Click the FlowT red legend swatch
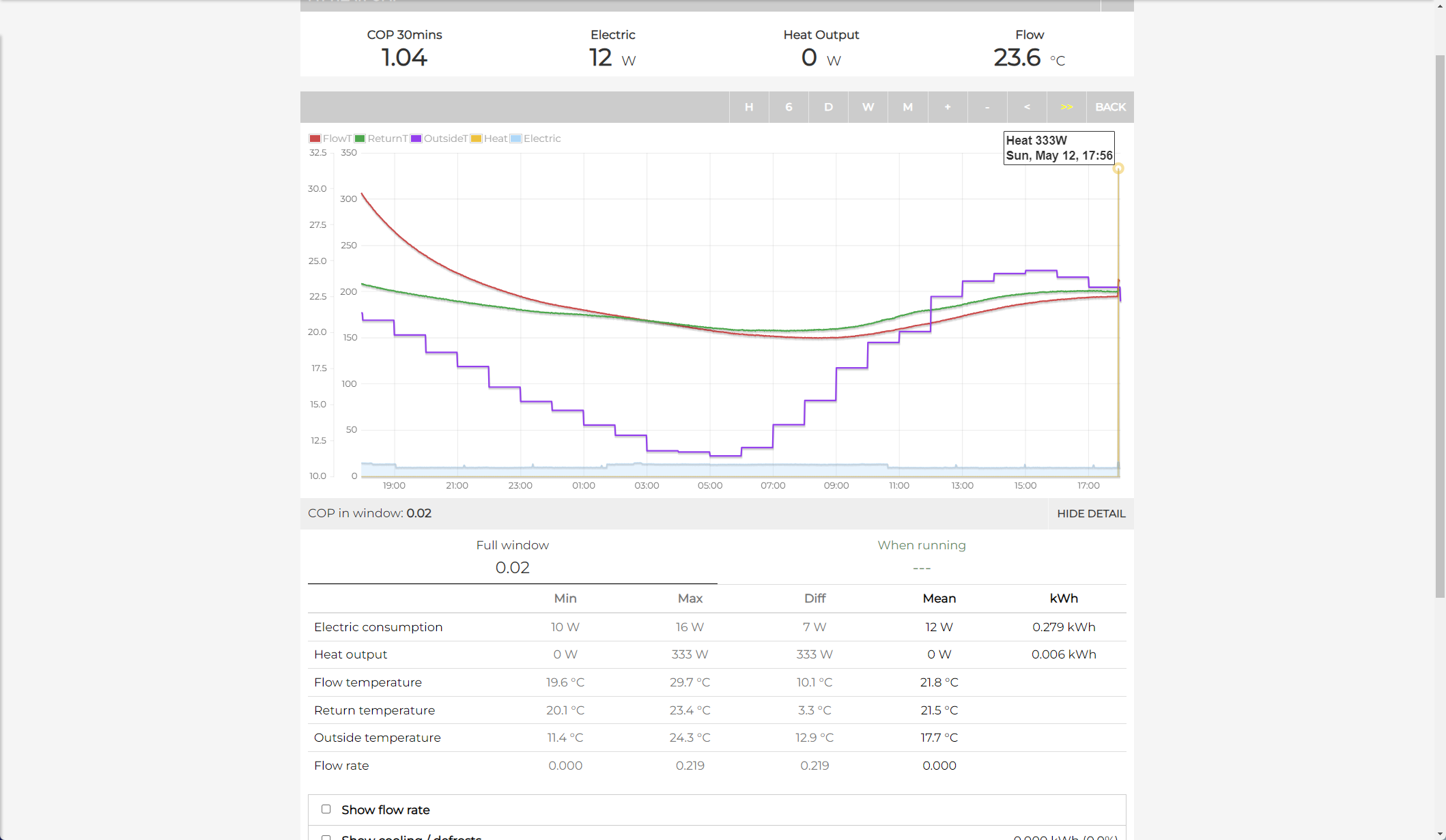 click(x=315, y=139)
